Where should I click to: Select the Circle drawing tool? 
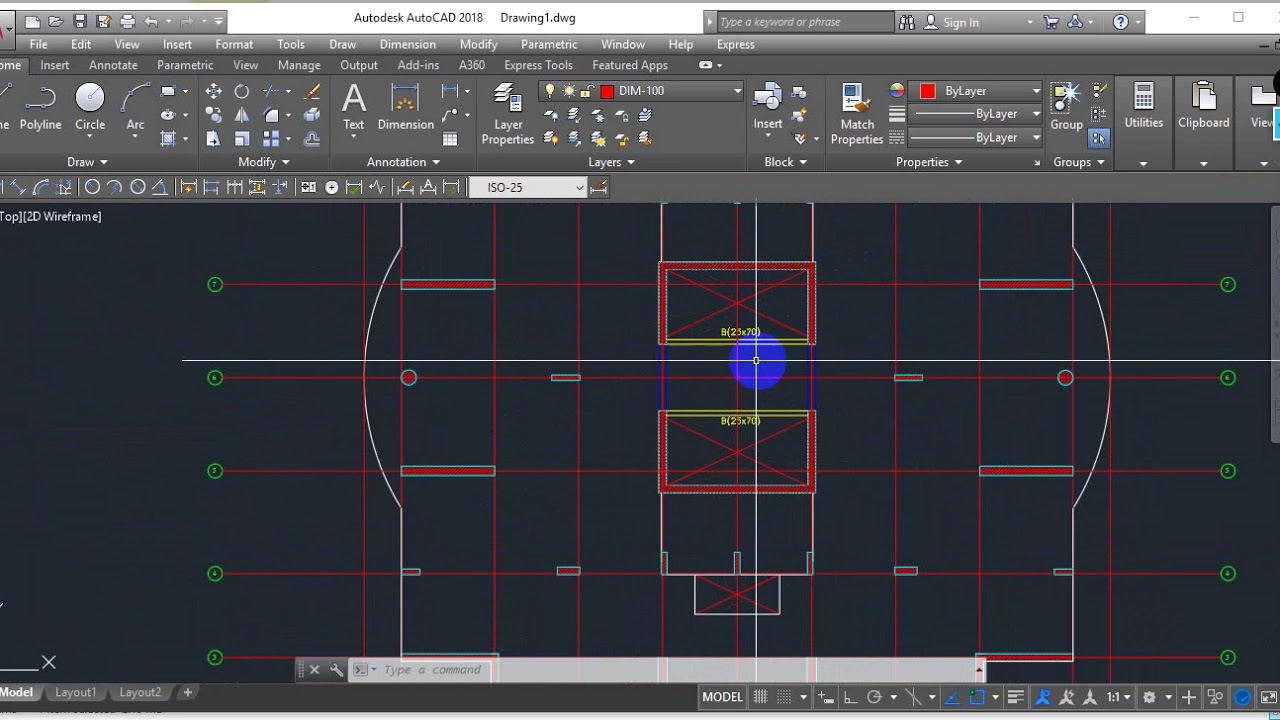(x=90, y=108)
